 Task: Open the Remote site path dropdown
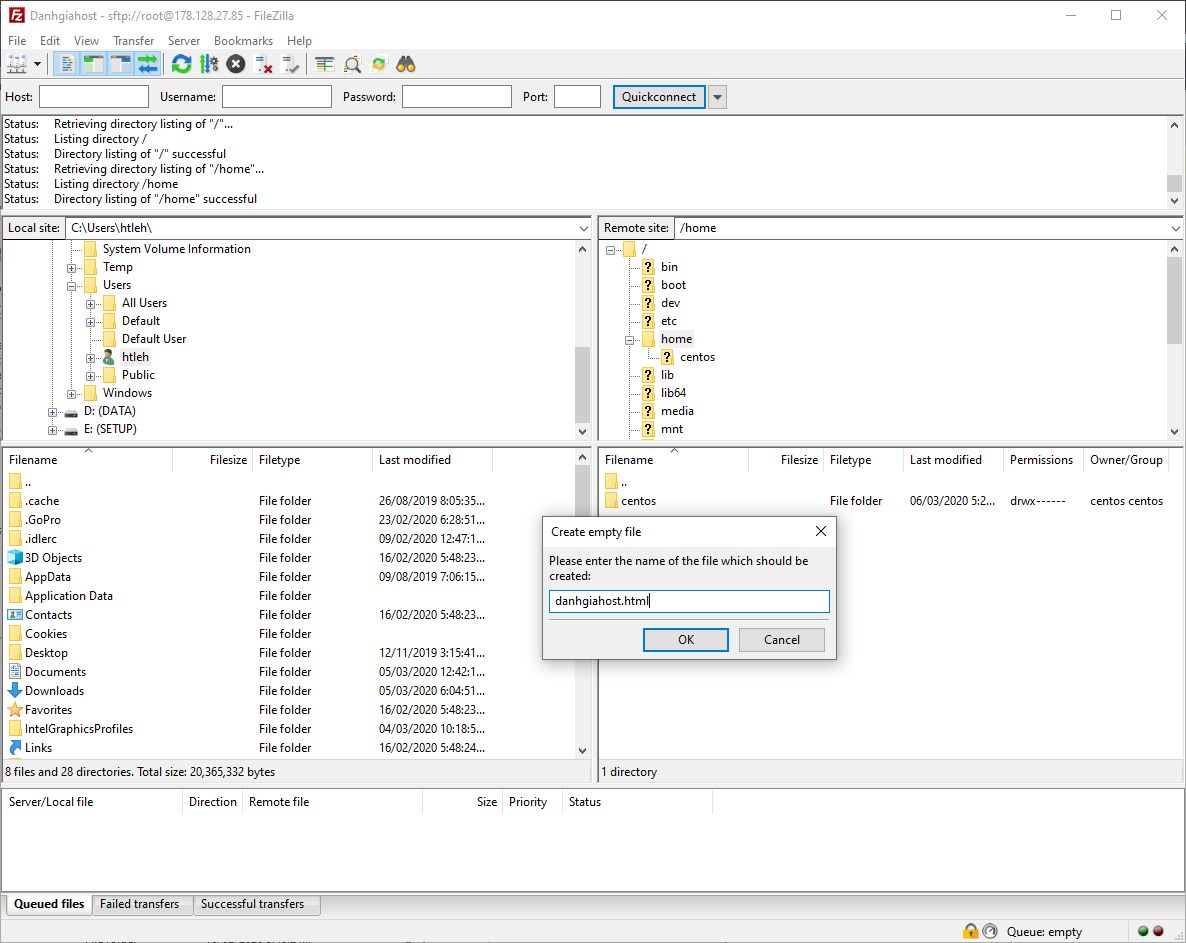click(x=1175, y=228)
